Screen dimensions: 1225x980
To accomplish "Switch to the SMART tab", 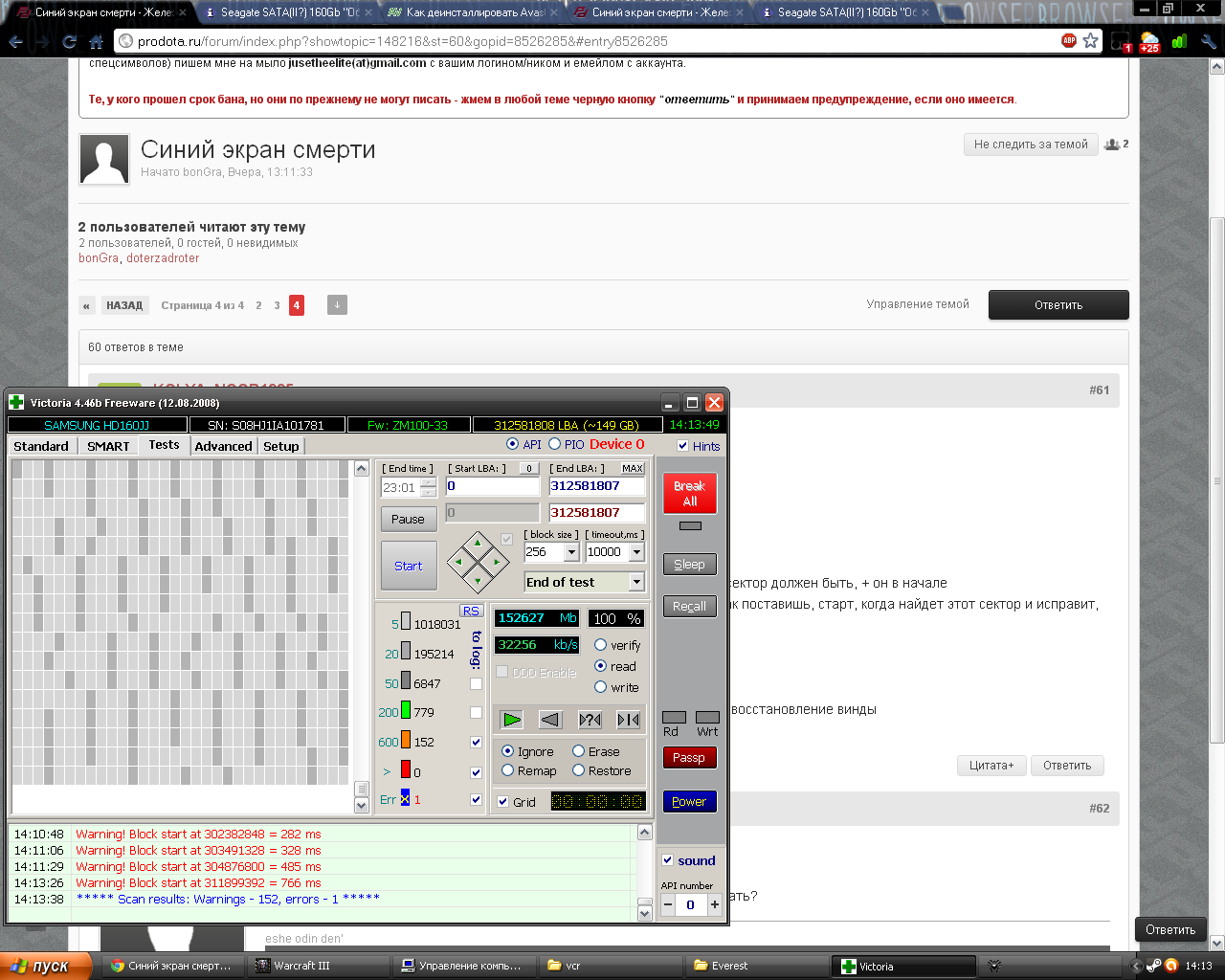I will tap(108, 446).
